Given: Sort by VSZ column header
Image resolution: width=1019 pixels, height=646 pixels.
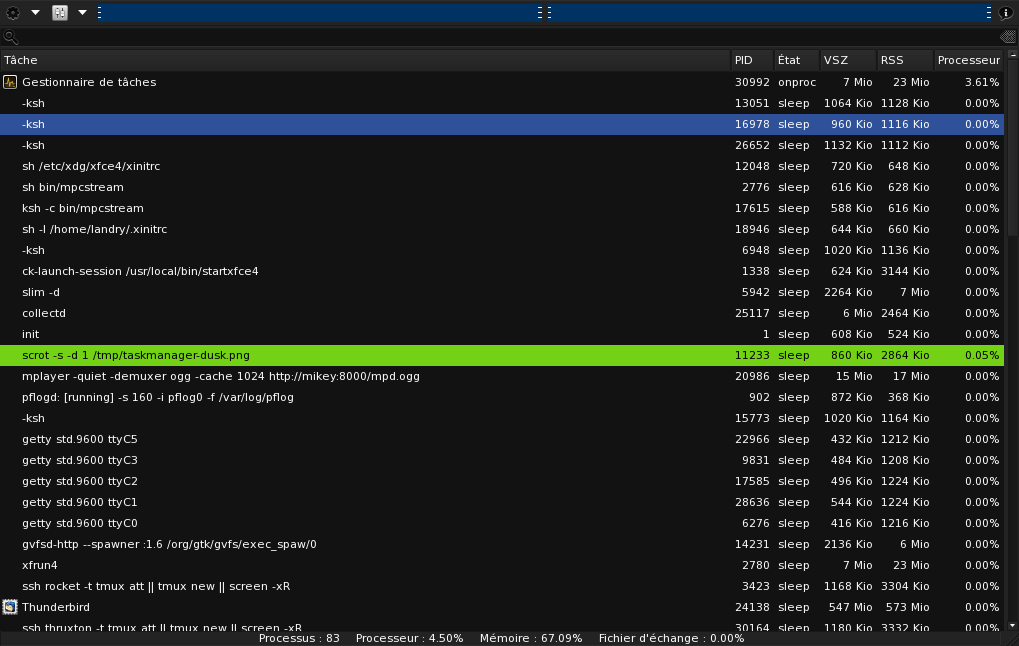Looking at the screenshot, I should click(847, 60).
